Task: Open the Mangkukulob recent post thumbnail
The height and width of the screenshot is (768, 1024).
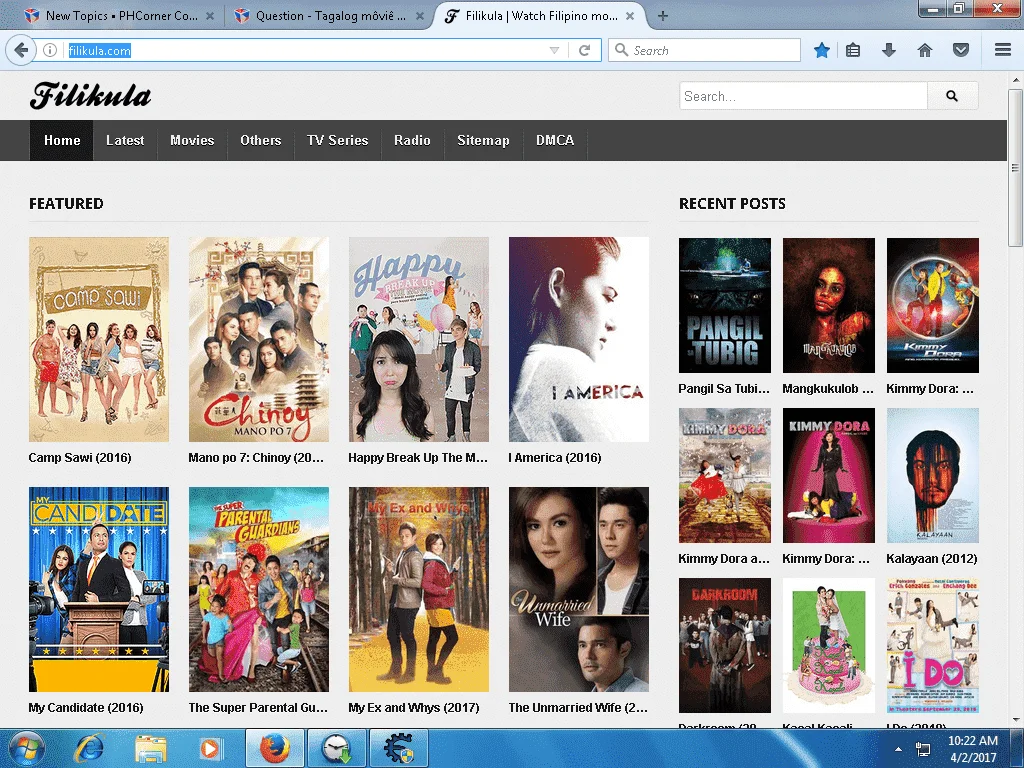Action: (829, 306)
